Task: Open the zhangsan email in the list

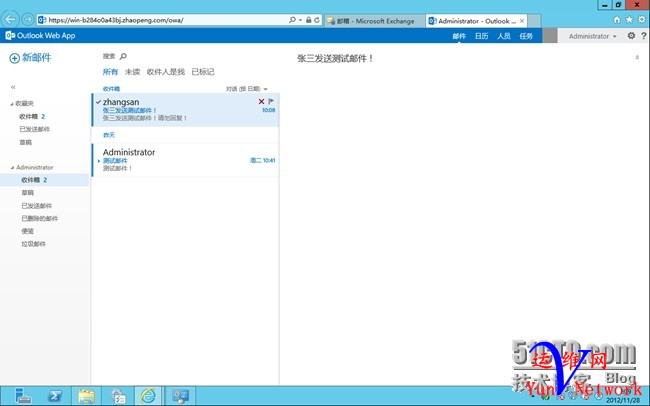Action: [185, 110]
